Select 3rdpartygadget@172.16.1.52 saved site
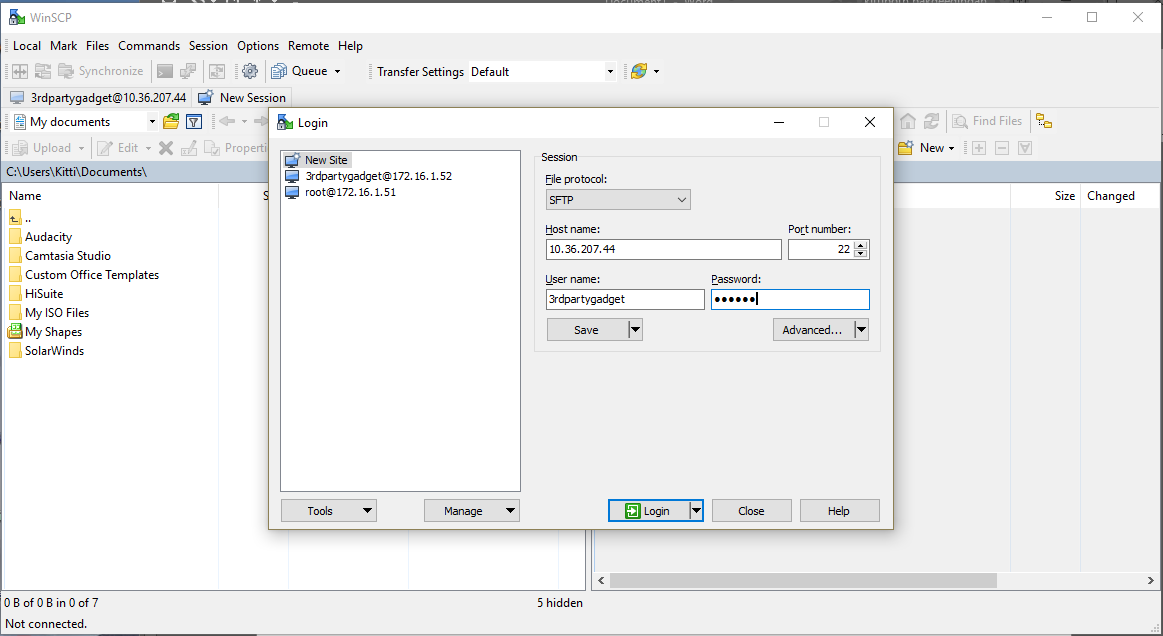 (x=369, y=177)
